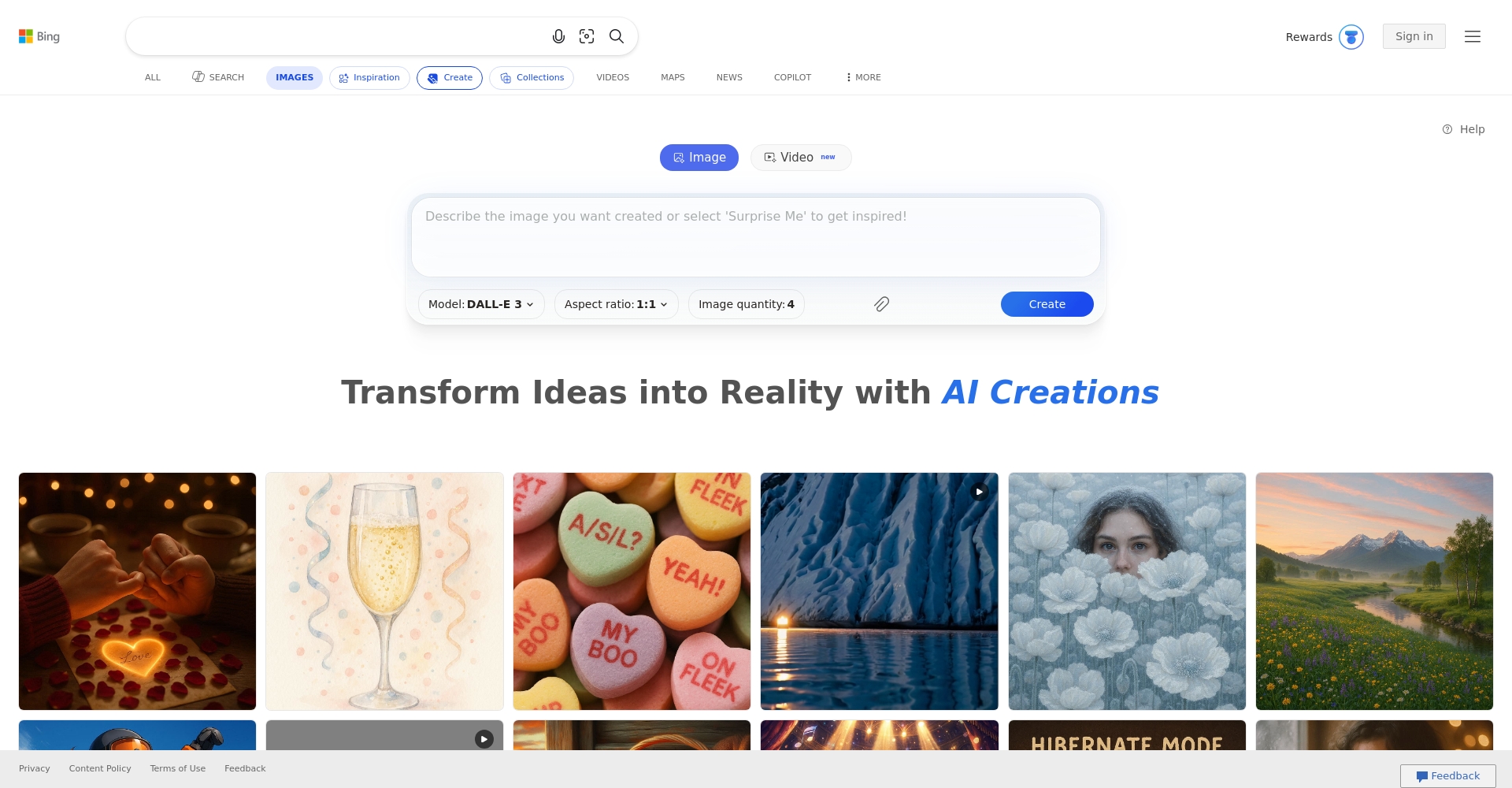Open the hamburger settings menu
Viewport: 1512px width, 788px height.
(x=1473, y=36)
